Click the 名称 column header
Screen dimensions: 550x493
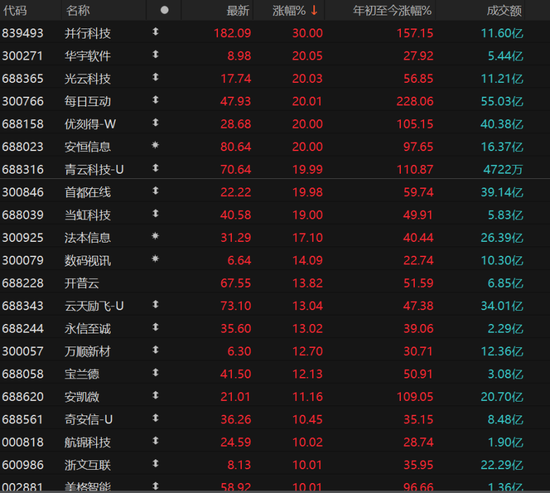point(78,11)
